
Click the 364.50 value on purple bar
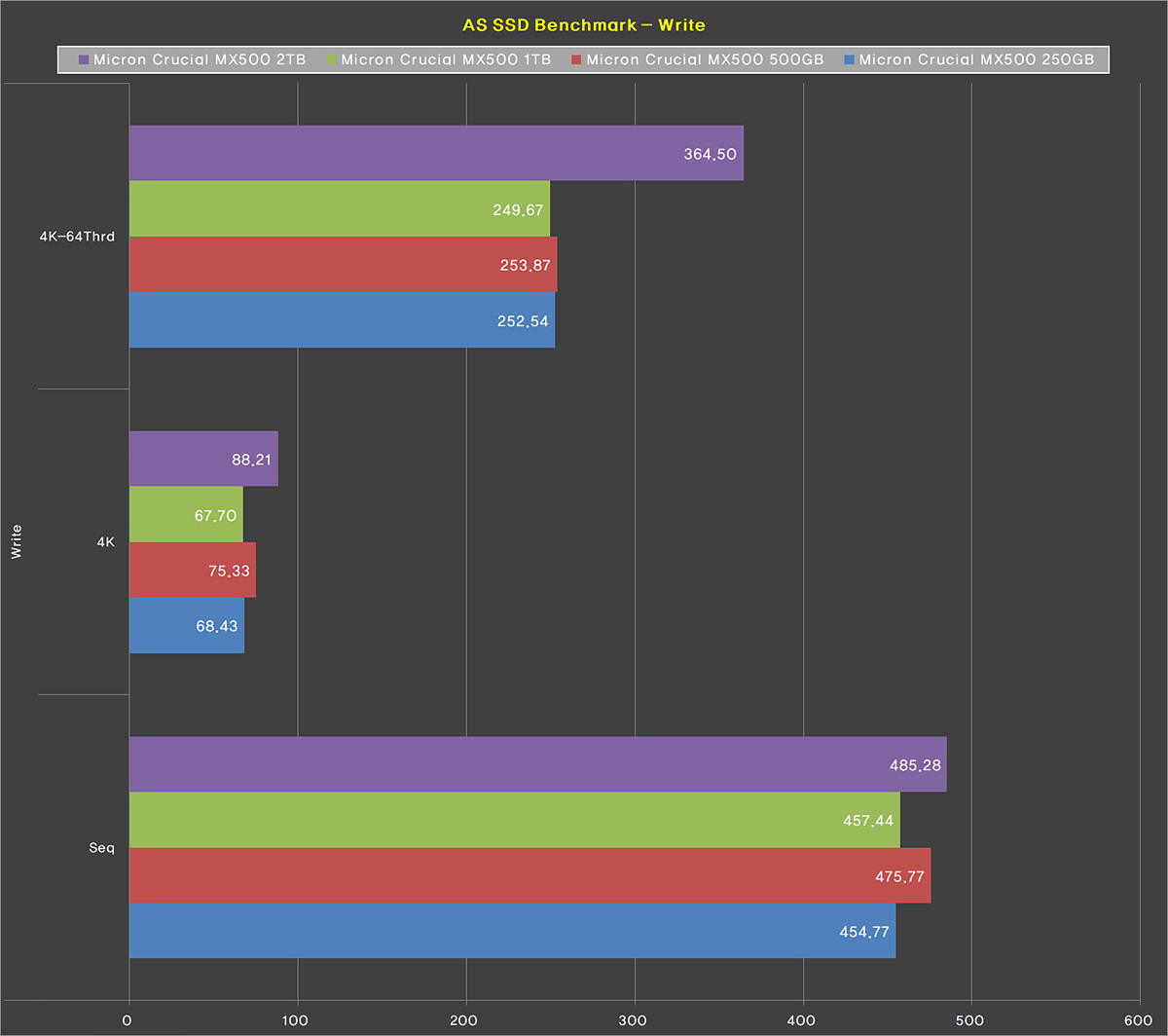[711, 154]
